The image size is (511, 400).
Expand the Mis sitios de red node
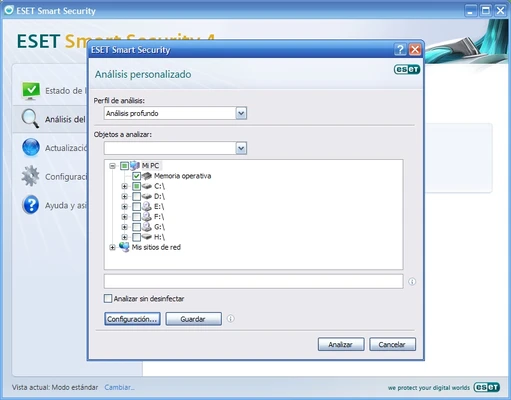pos(112,247)
